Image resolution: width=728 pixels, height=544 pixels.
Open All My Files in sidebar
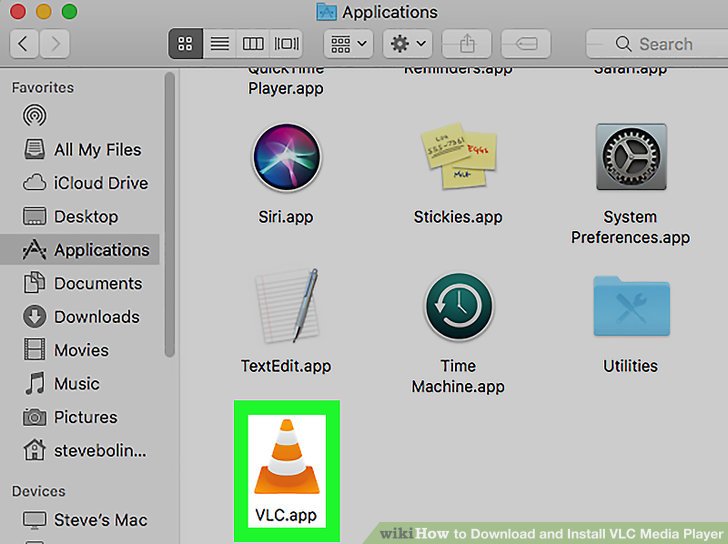pyautogui.click(x=82, y=150)
